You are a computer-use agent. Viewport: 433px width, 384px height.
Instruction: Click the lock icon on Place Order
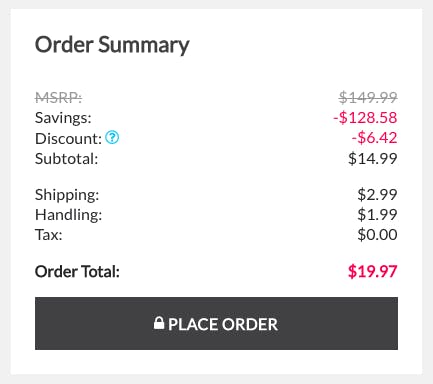(x=159, y=323)
